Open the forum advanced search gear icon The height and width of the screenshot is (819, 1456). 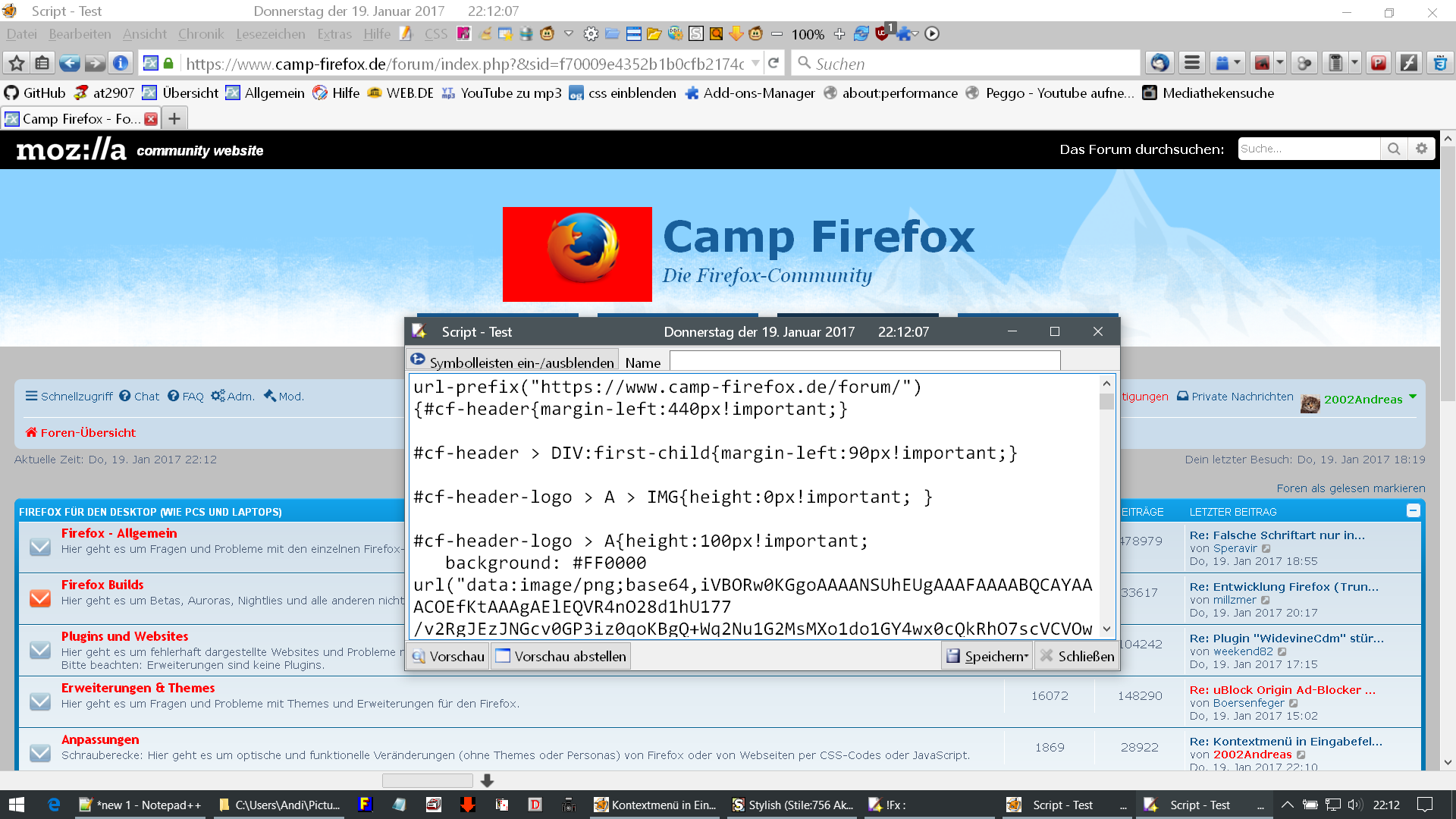[1422, 149]
